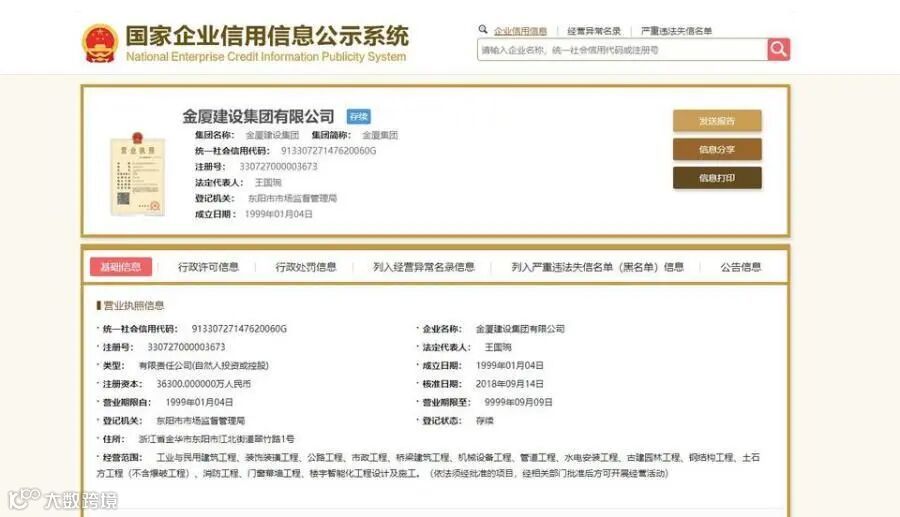900x517 pixels.
Task: Click the 营业执照信息 section heading
Action: 134,305
